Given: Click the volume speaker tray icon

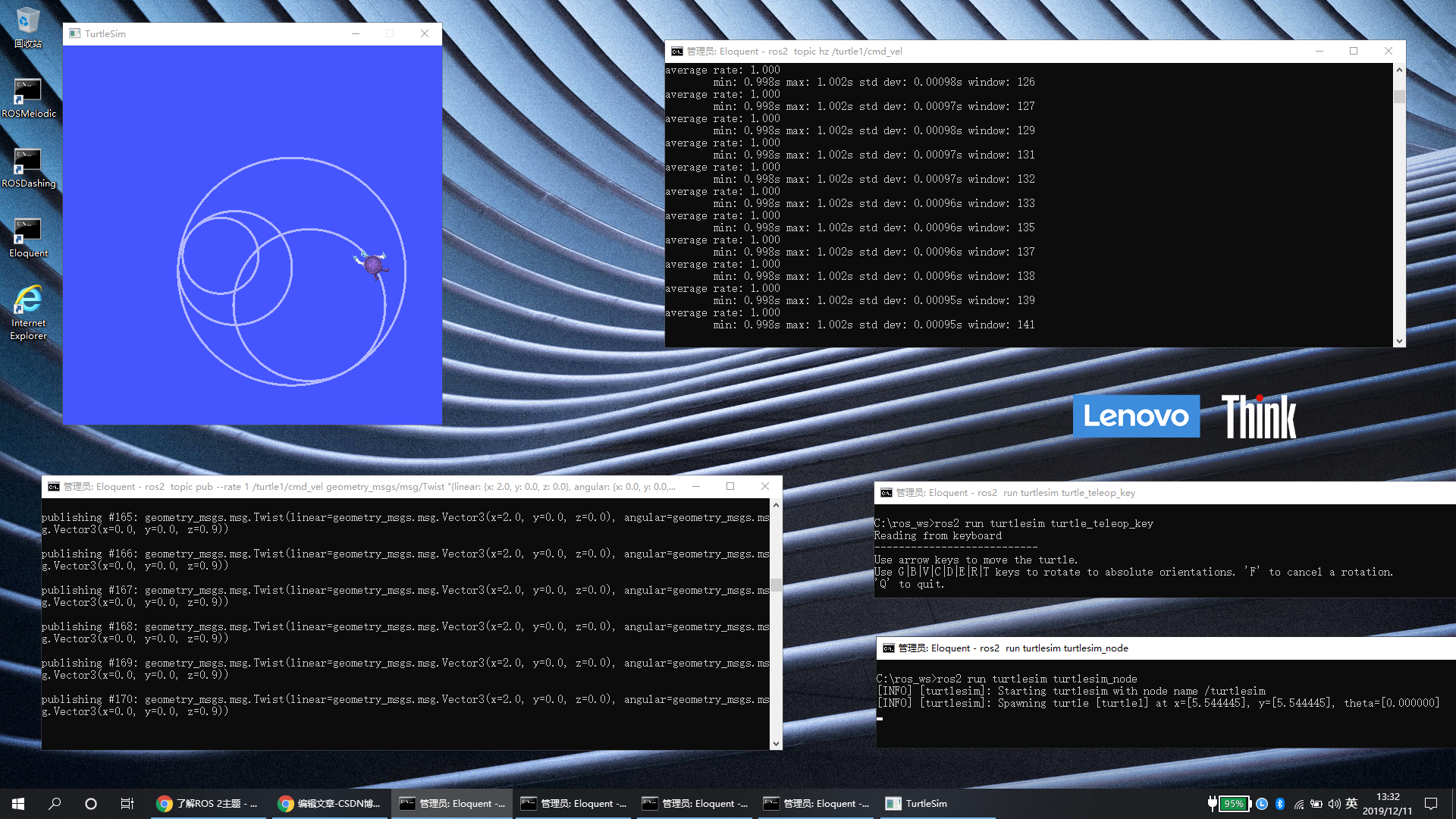Looking at the screenshot, I should coord(1334,804).
